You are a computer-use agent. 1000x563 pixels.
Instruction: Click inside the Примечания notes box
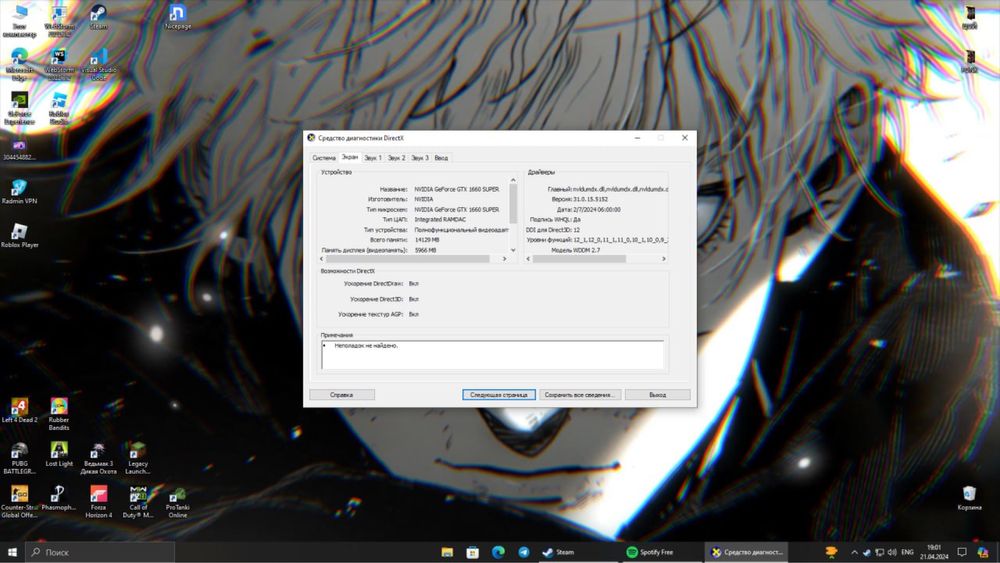tap(492, 355)
